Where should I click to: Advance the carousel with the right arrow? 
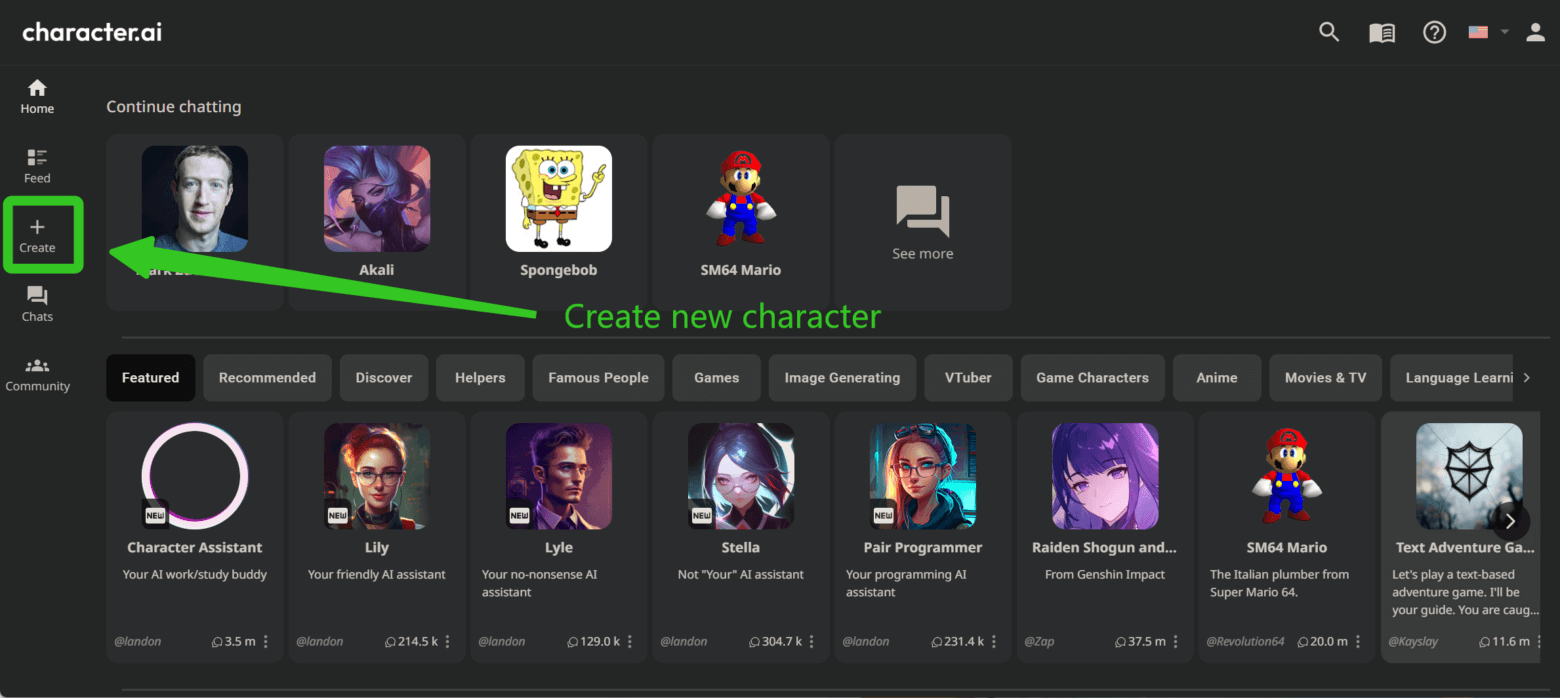click(x=1510, y=521)
